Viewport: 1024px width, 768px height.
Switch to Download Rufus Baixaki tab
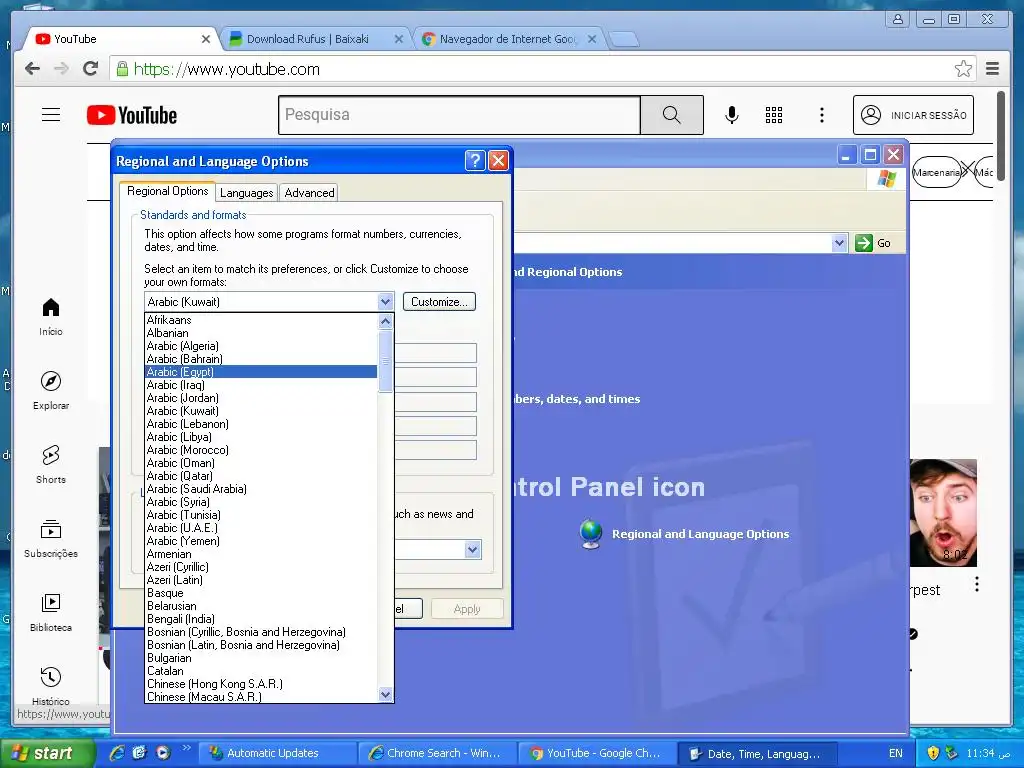tap(316, 39)
